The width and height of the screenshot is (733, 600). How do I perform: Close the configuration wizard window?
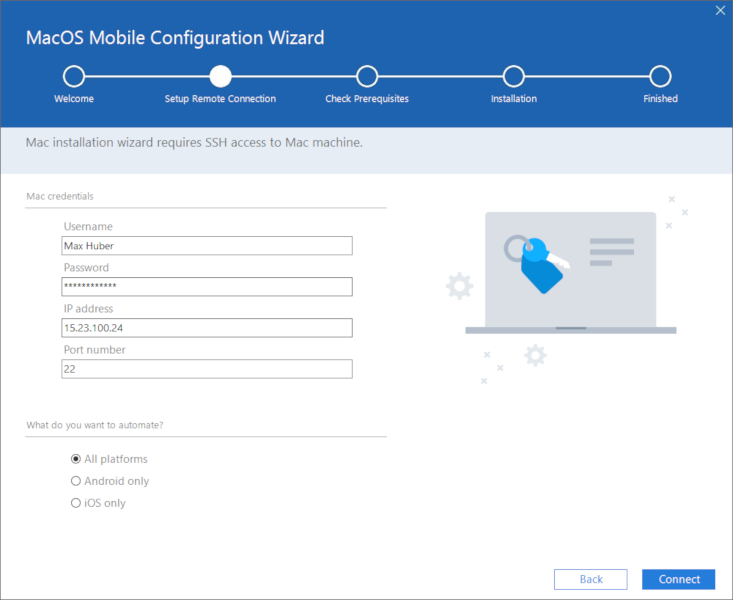720,10
